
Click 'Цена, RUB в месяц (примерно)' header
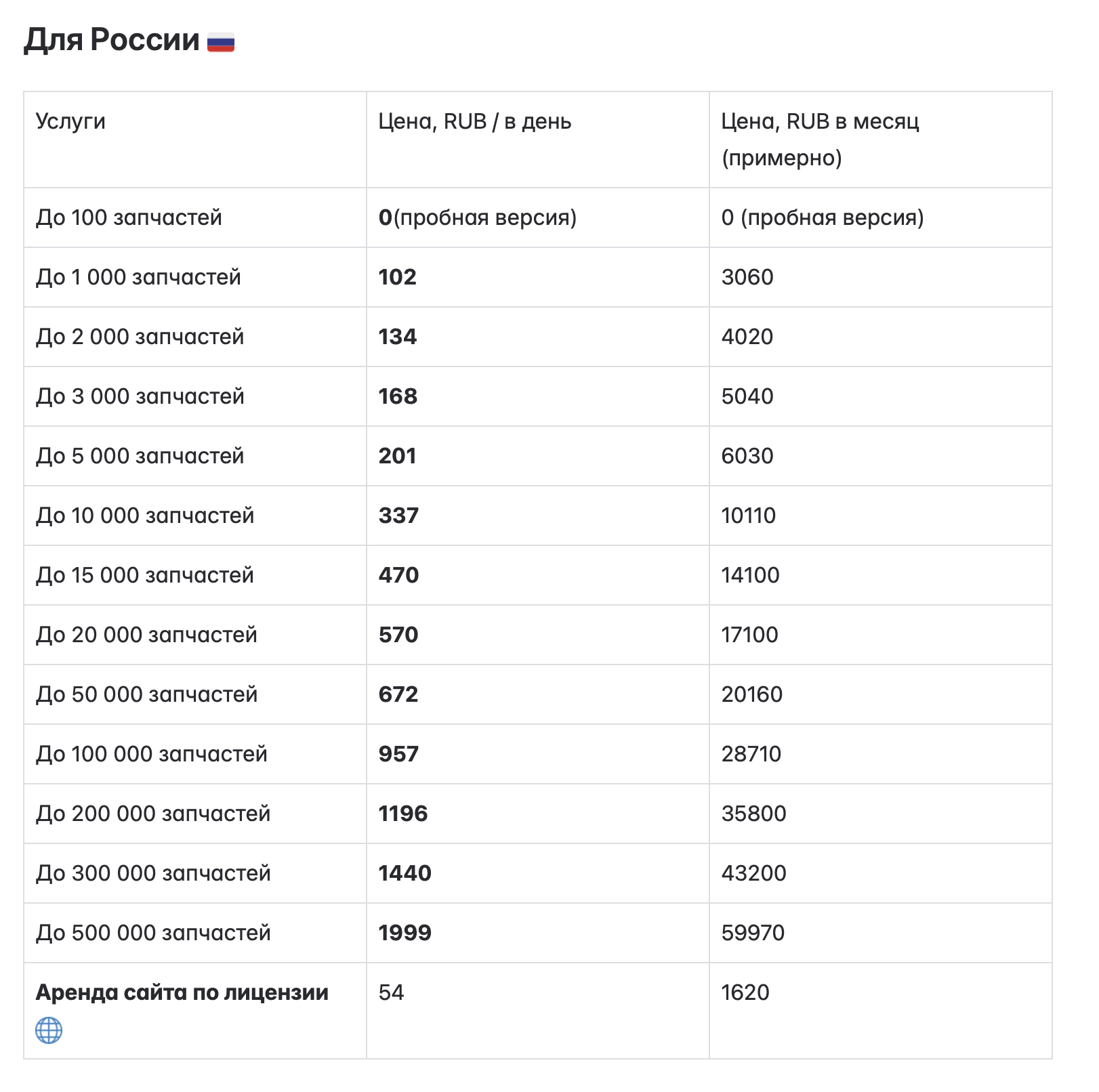[x=820, y=140]
